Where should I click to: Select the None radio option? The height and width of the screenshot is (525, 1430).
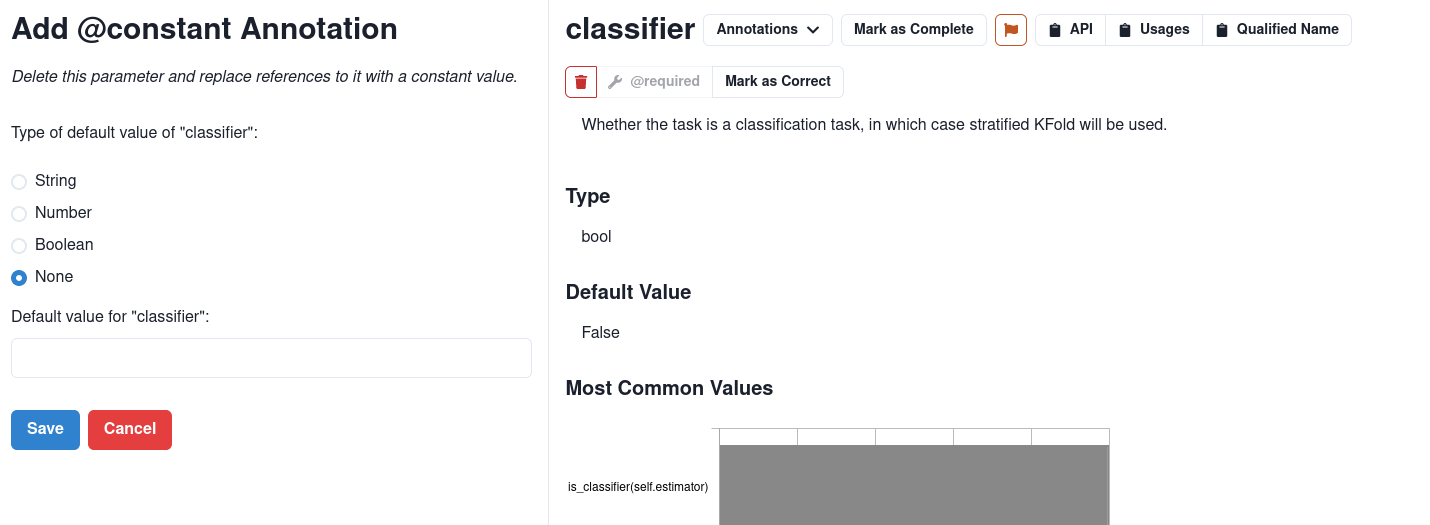tap(19, 278)
